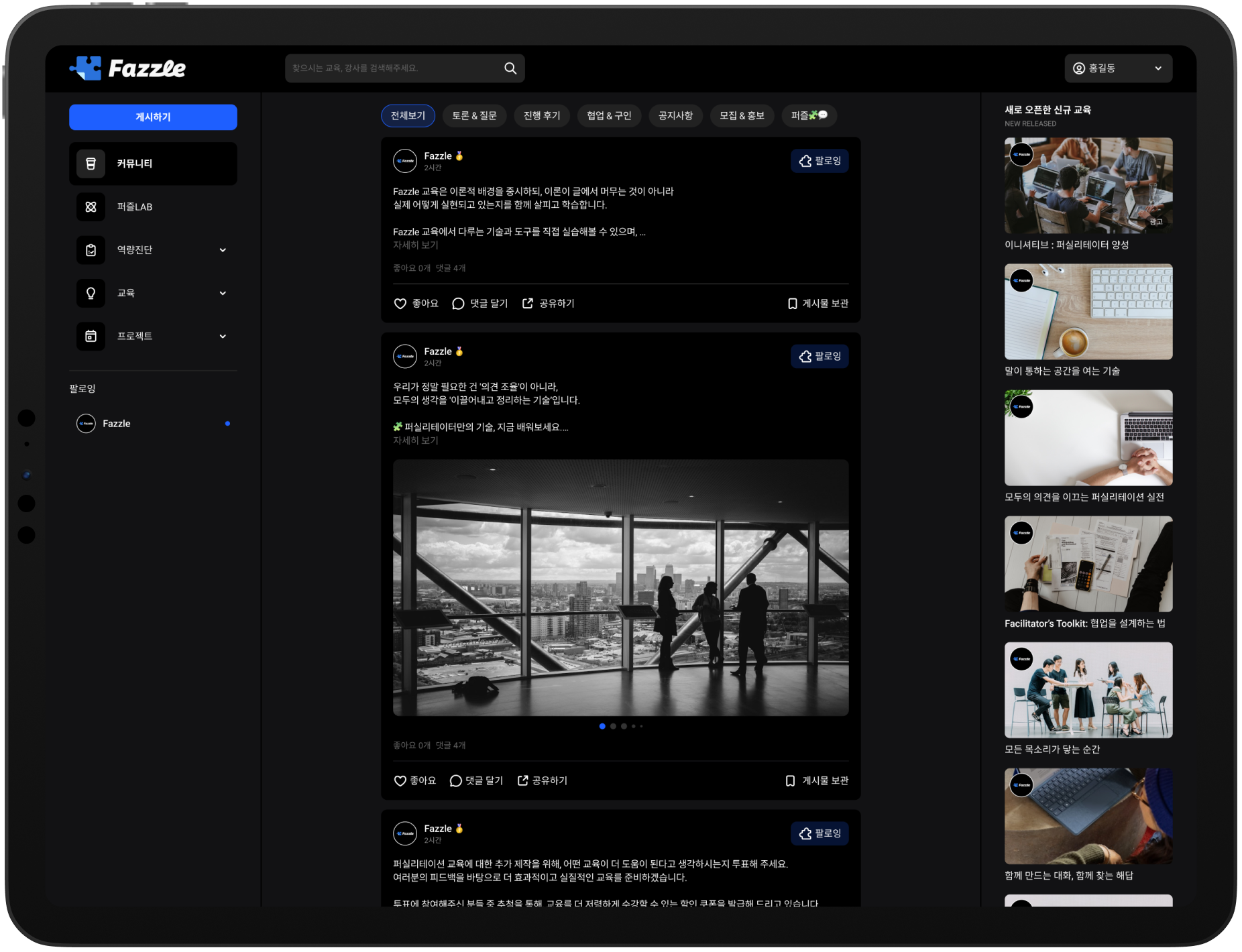The image size is (1242, 952).
Task: Click 자세히 보기 on the first post
Action: 415,245
